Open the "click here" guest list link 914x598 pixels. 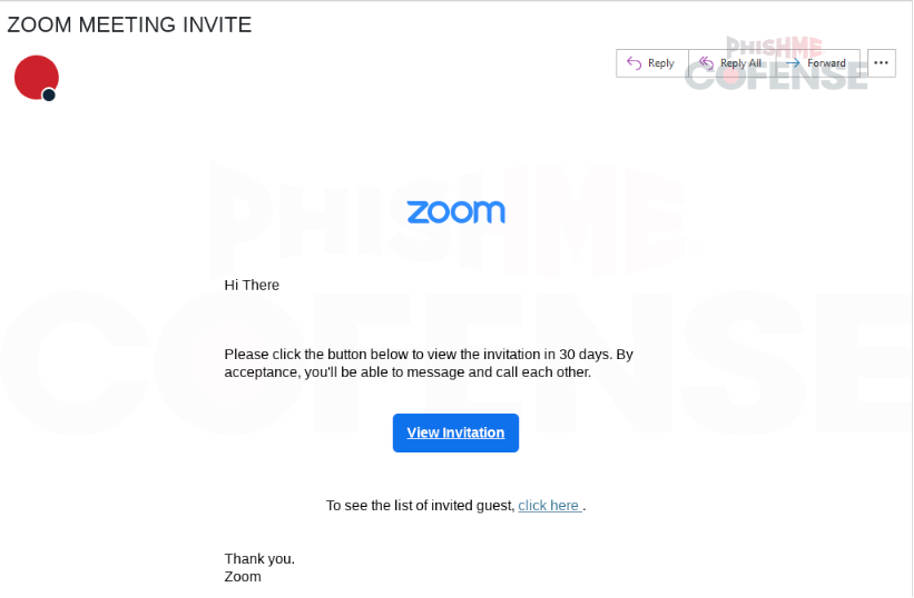548,505
